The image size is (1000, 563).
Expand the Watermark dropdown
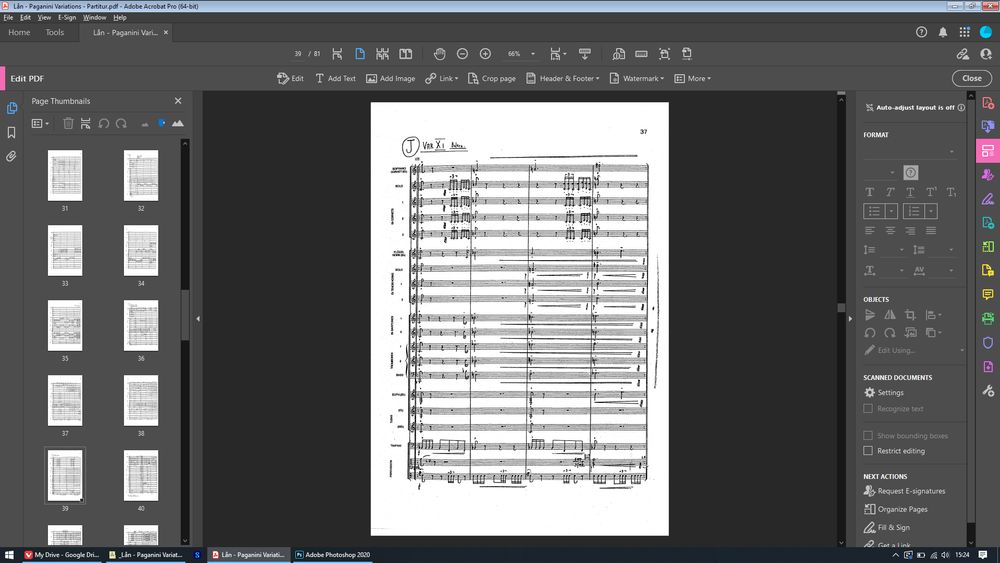pyautogui.click(x=636, y=78)
